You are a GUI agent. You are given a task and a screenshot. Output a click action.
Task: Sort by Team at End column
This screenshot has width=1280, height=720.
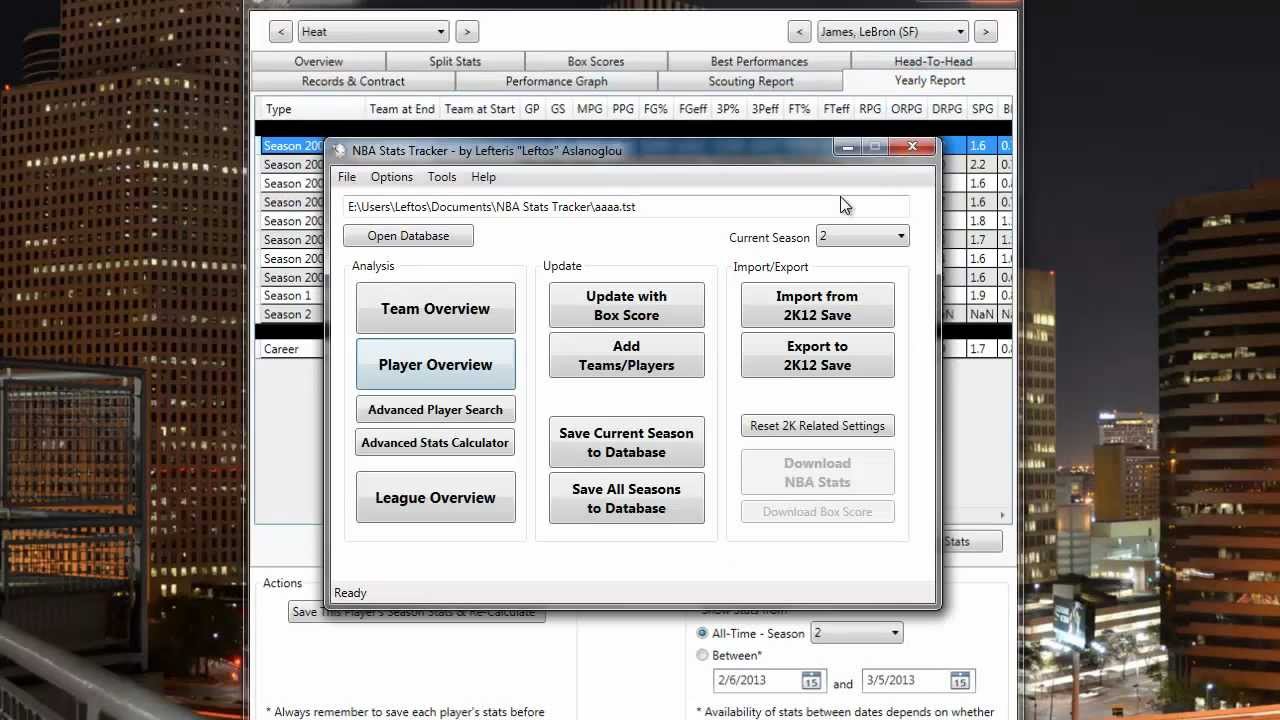coord(402,109)
